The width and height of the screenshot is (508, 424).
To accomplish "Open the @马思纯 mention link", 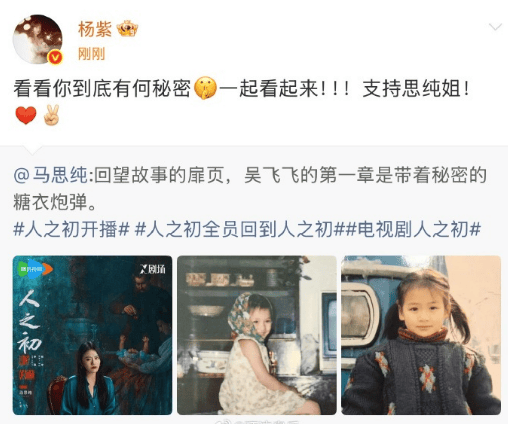I will pos(51,175).
